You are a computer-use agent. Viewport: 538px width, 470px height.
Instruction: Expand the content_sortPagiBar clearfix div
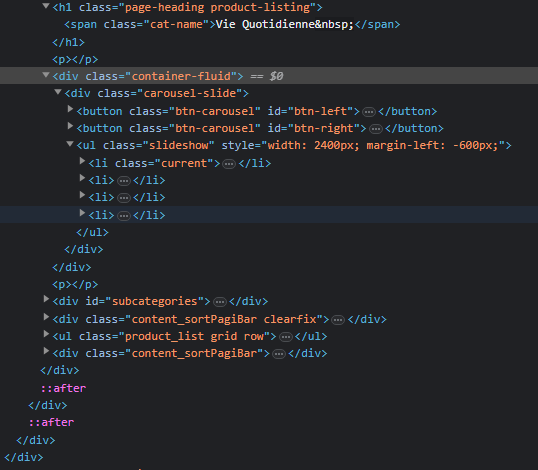click(46, 317)
